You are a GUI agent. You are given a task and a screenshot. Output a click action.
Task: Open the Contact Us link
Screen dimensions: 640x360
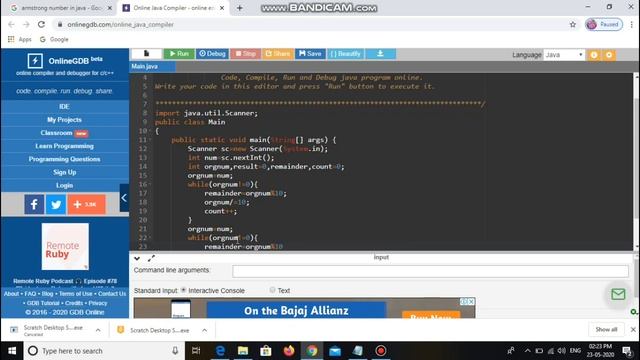click(x=112, y=294)
